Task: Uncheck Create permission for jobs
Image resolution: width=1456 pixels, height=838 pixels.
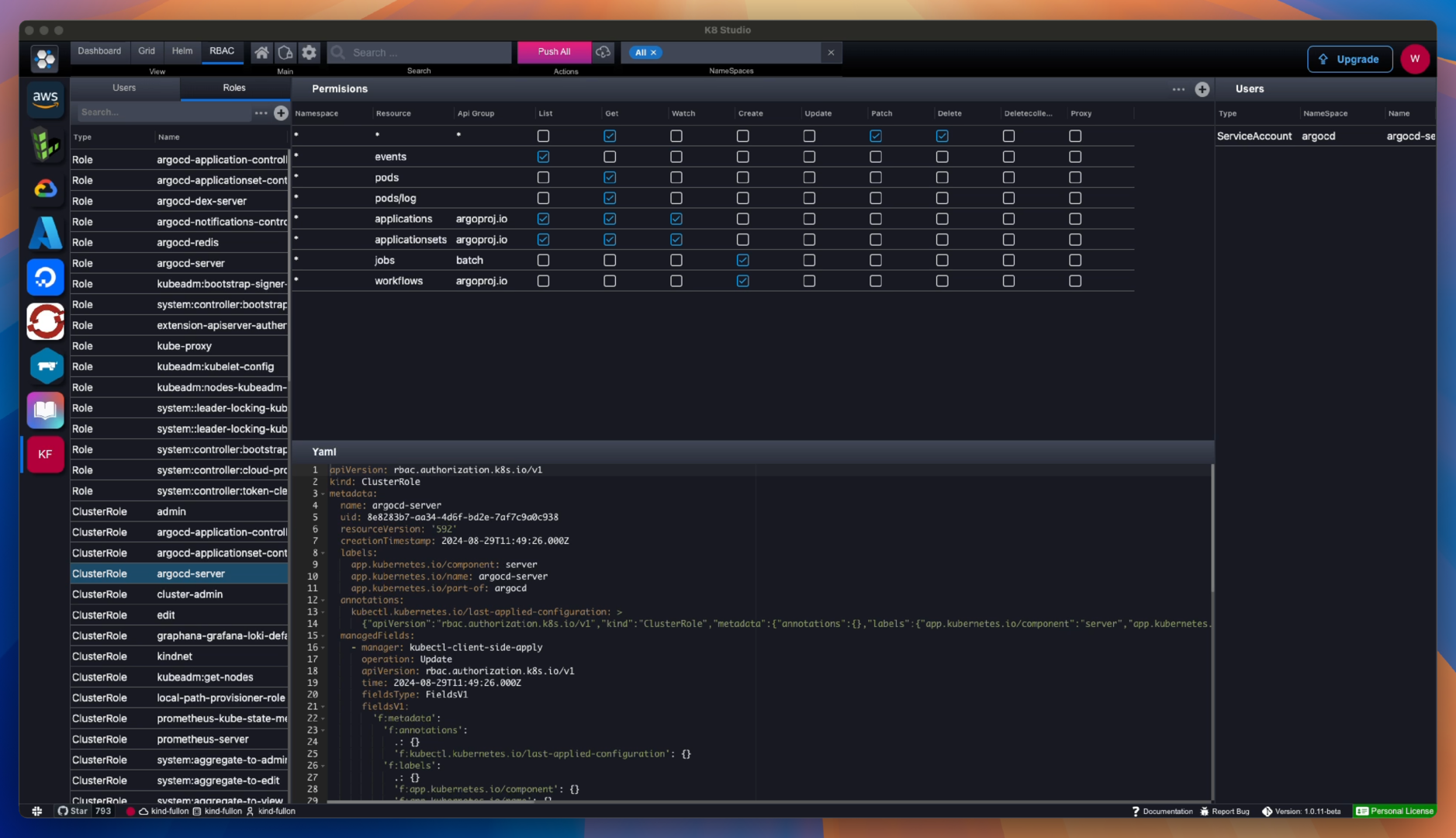Action: point(743,260)
